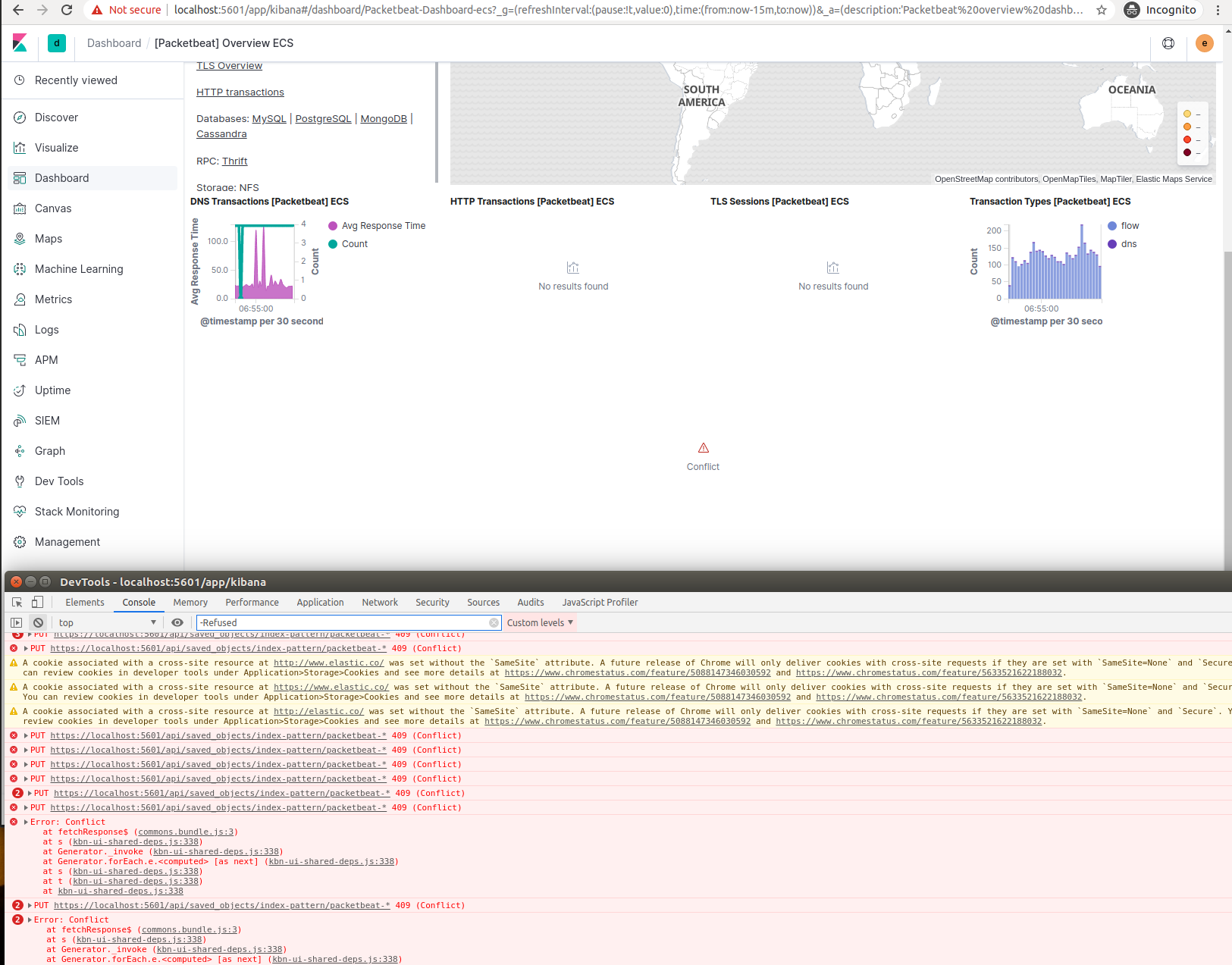
Task: Open the Machine Learning app
Action: [x=78, y=268]
